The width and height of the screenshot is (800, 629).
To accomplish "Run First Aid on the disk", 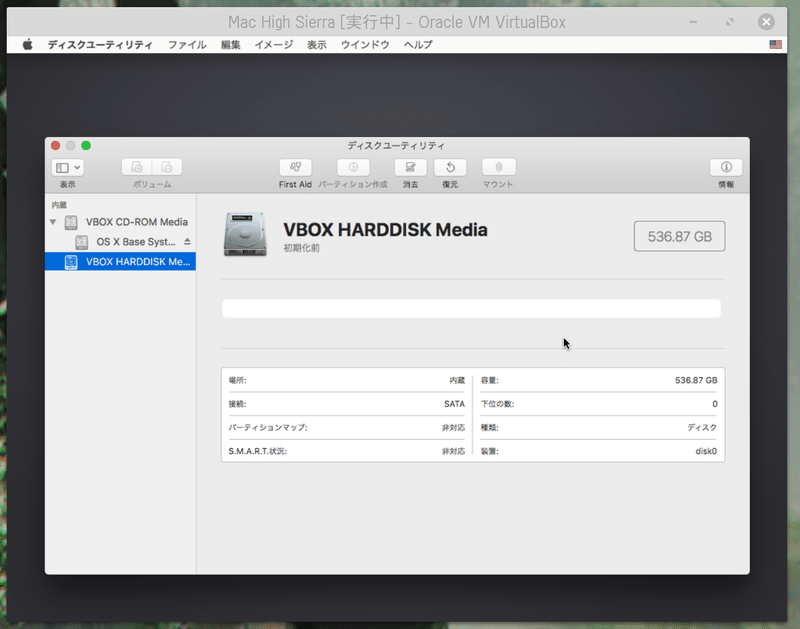I will tap(295, 167).
